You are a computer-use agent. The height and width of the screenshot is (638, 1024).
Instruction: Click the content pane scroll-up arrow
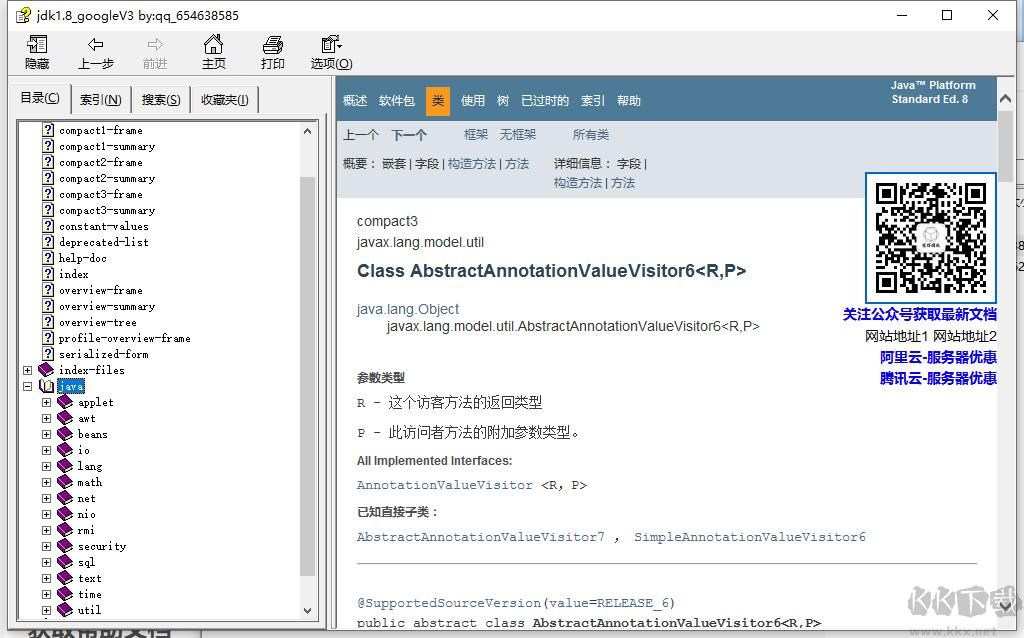click(x=1005, y=99)
